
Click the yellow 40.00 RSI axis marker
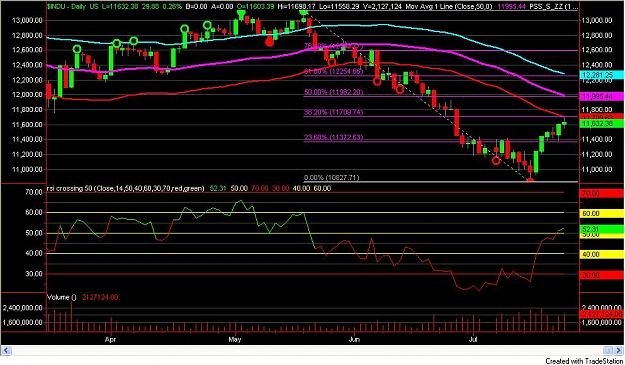[601, 254]
